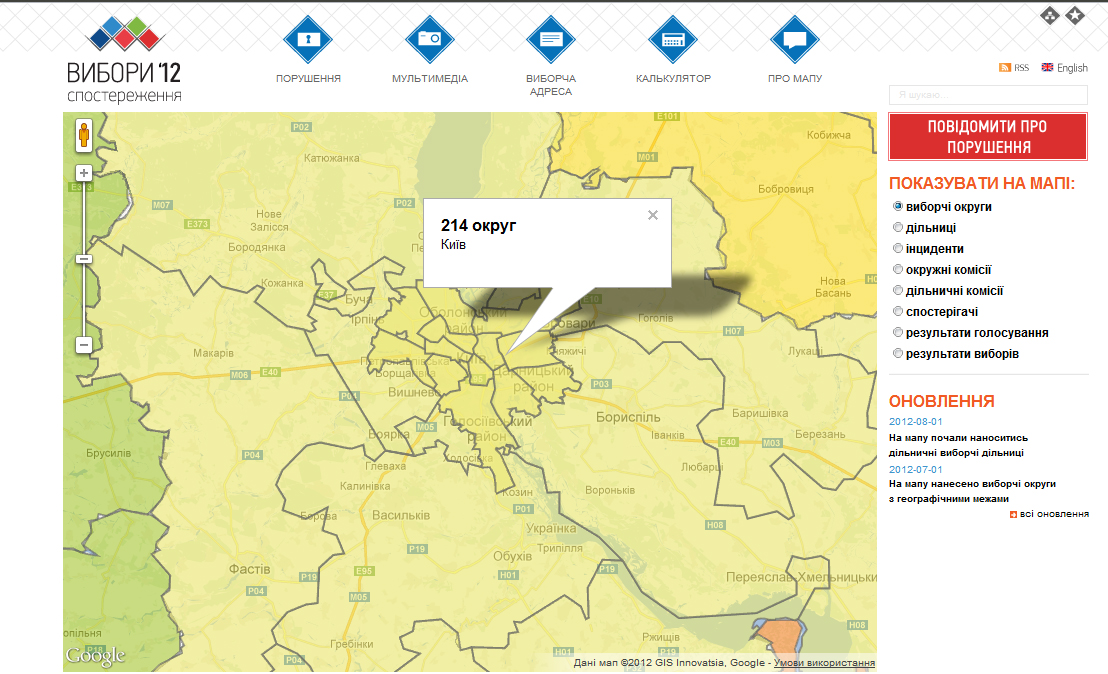The height and width of the screenshot is (674, 1108).
Task: Click the map zoom in plus button
Action: click(84, 172)
